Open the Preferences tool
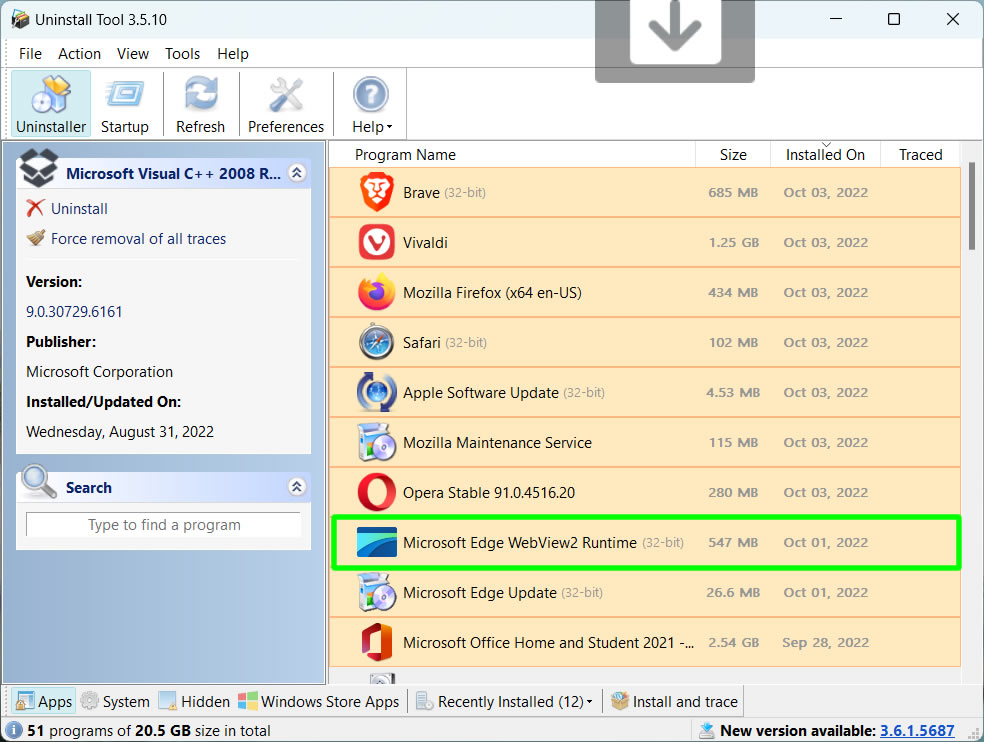This screenshot has height=742, width=984. pos(286,104)
